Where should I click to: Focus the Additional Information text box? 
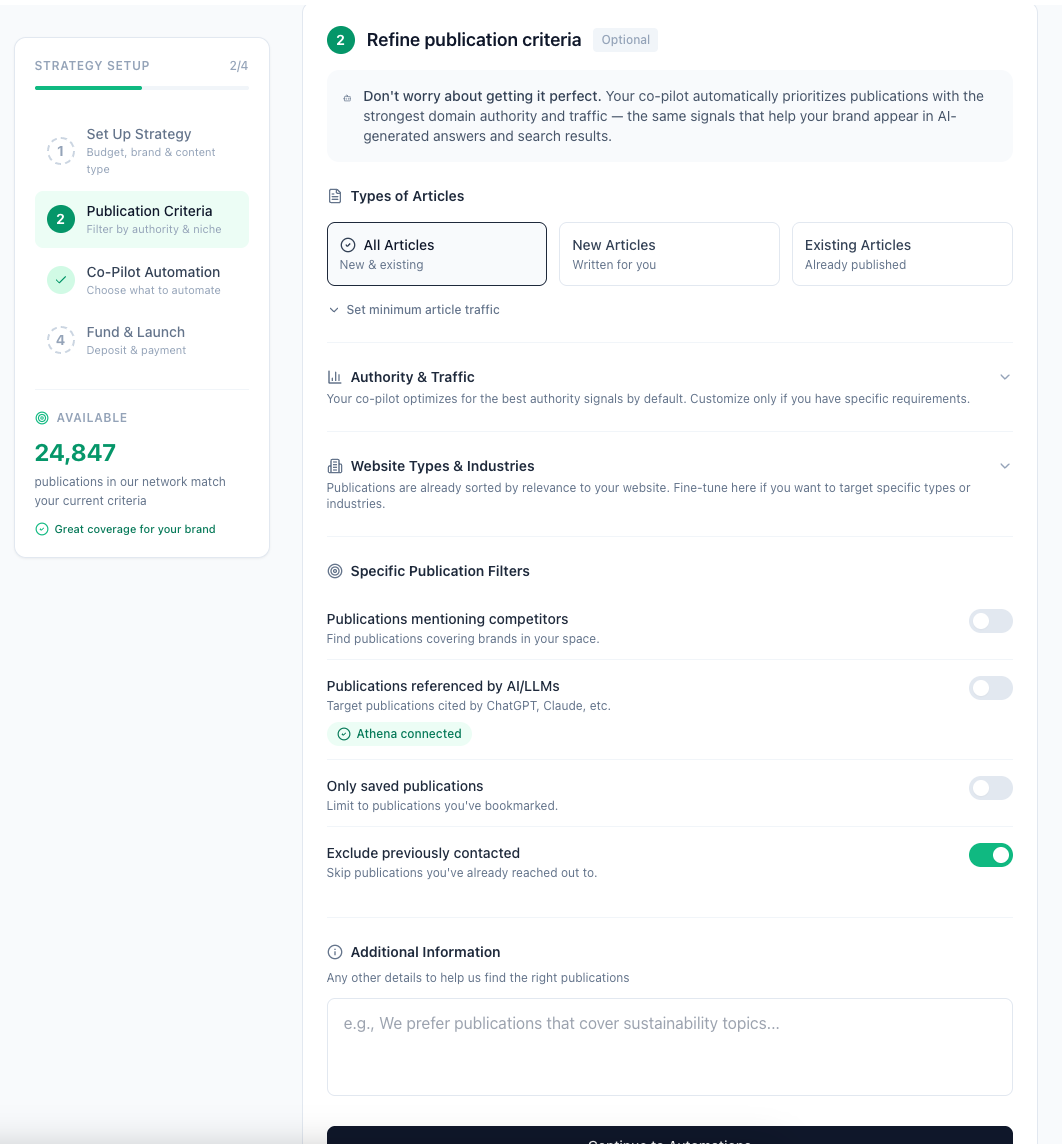click(669, 1046)
